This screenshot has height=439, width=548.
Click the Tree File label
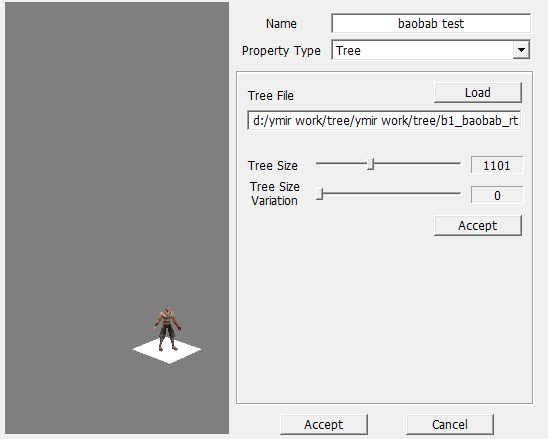click(271, 95)
